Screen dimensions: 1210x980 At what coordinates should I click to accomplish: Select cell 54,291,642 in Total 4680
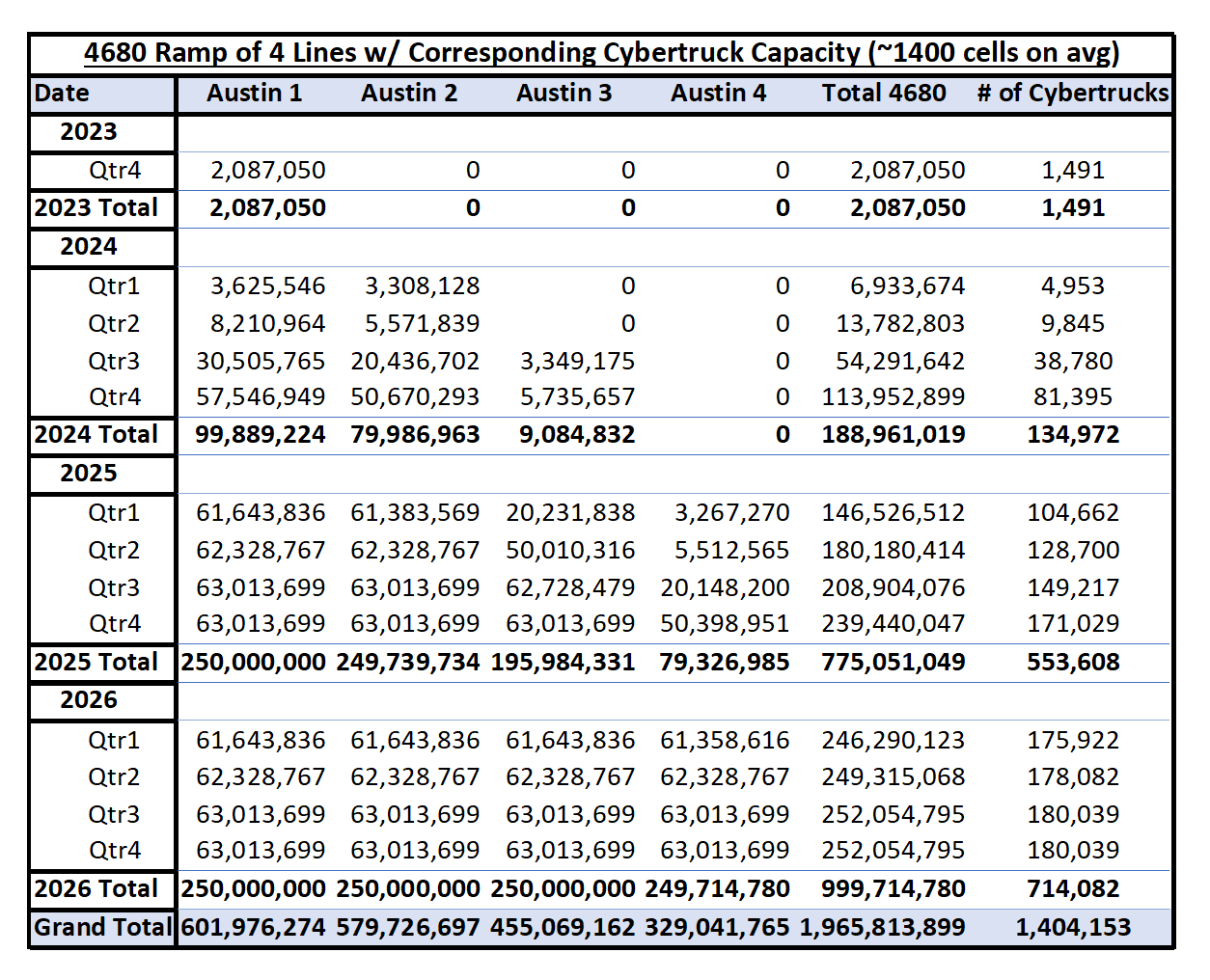[900, 362]
